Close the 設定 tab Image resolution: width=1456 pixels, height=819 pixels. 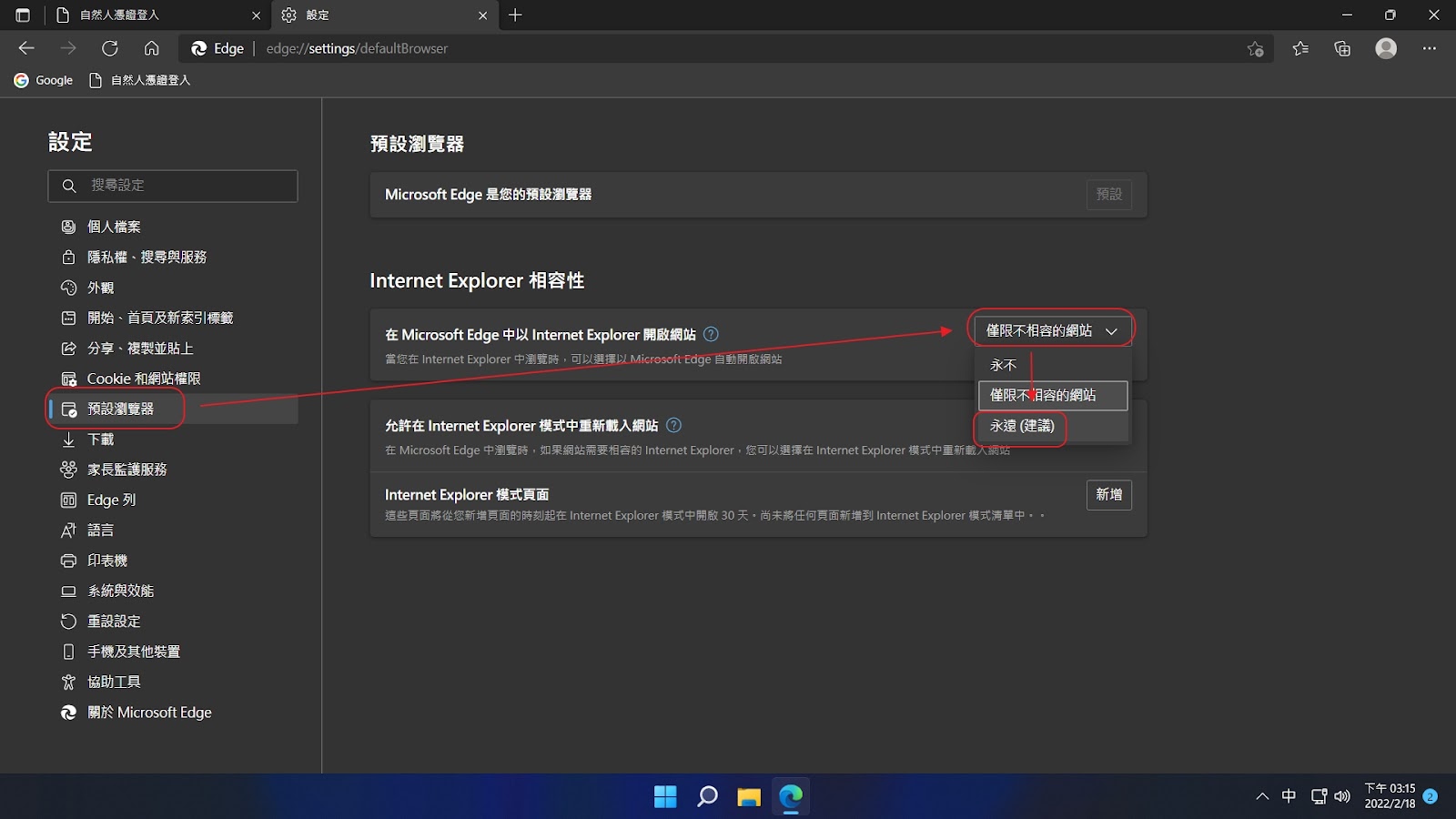[x=482, y=15]
